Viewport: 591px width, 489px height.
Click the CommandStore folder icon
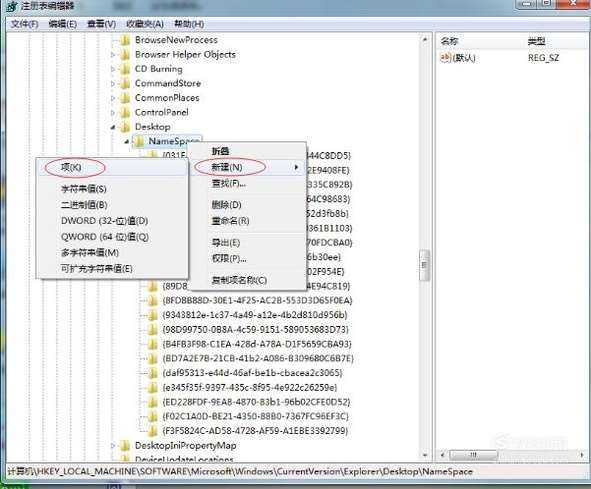pos(125,83)
